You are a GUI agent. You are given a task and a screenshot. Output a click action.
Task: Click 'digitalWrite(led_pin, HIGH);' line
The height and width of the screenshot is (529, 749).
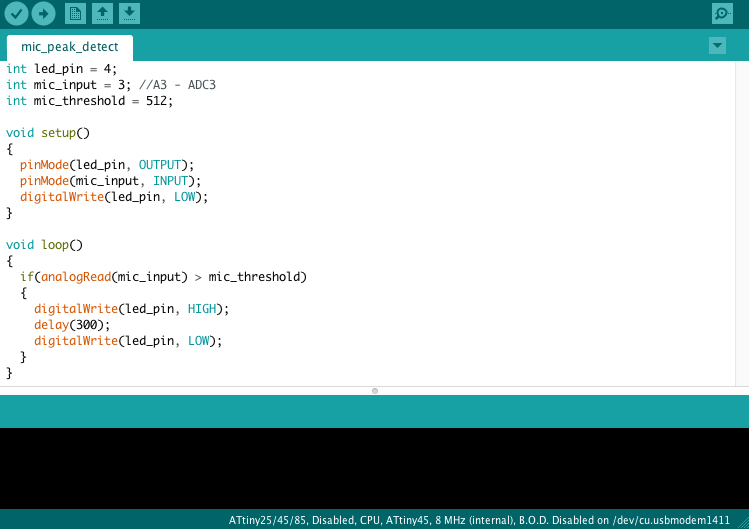point(131,309)
